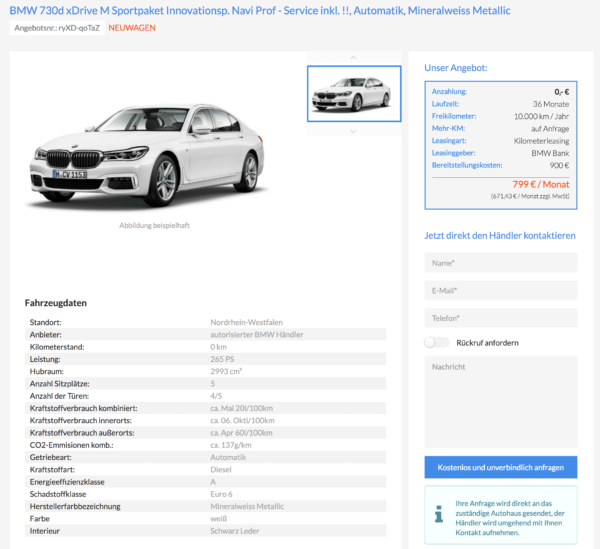600x549 pixels.
Task: Click Kostenlos und unverbindlich anfragen button
Action: tap(501, 467)
